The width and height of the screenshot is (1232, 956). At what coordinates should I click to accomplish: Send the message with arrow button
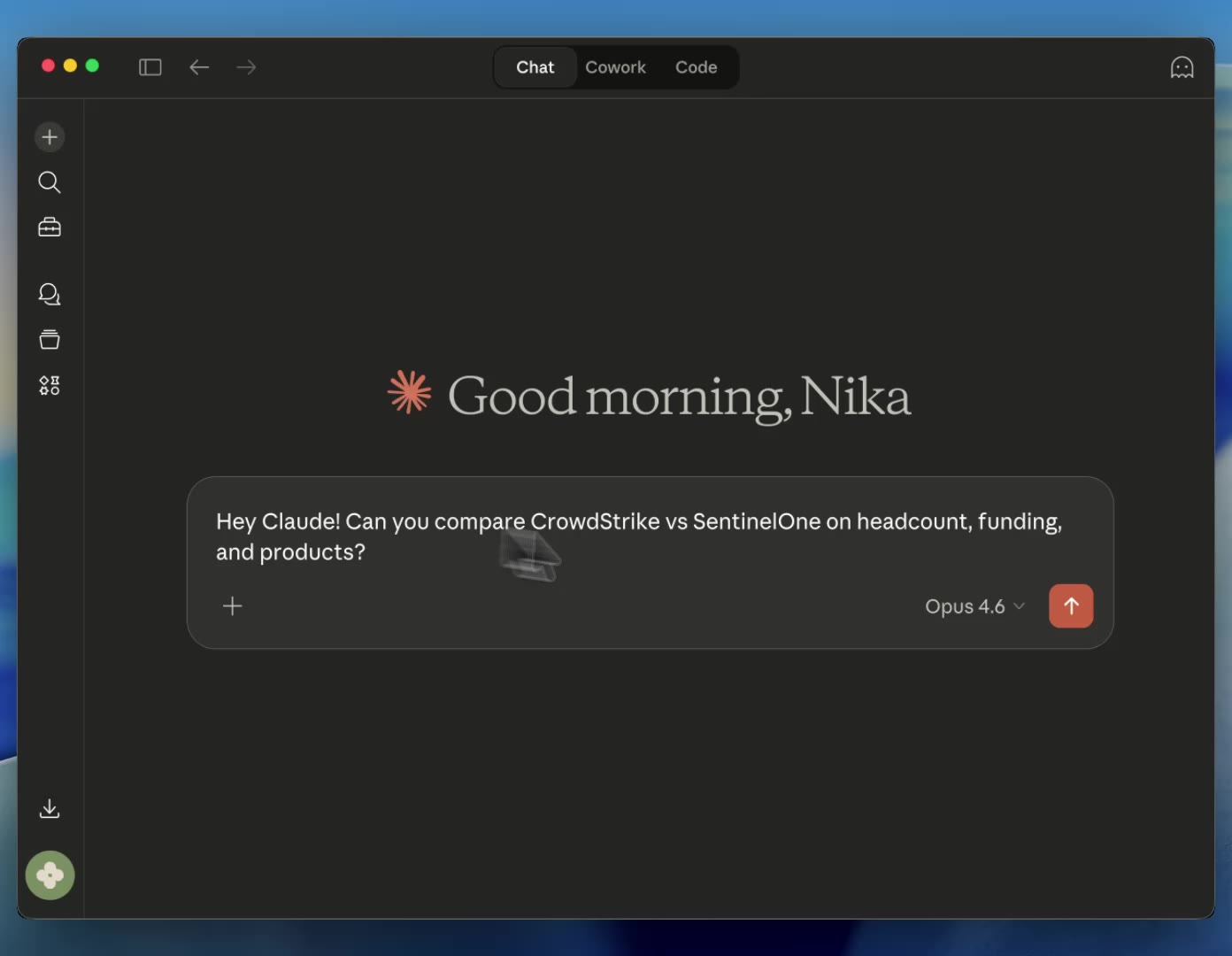click(x=1071, y=606)
